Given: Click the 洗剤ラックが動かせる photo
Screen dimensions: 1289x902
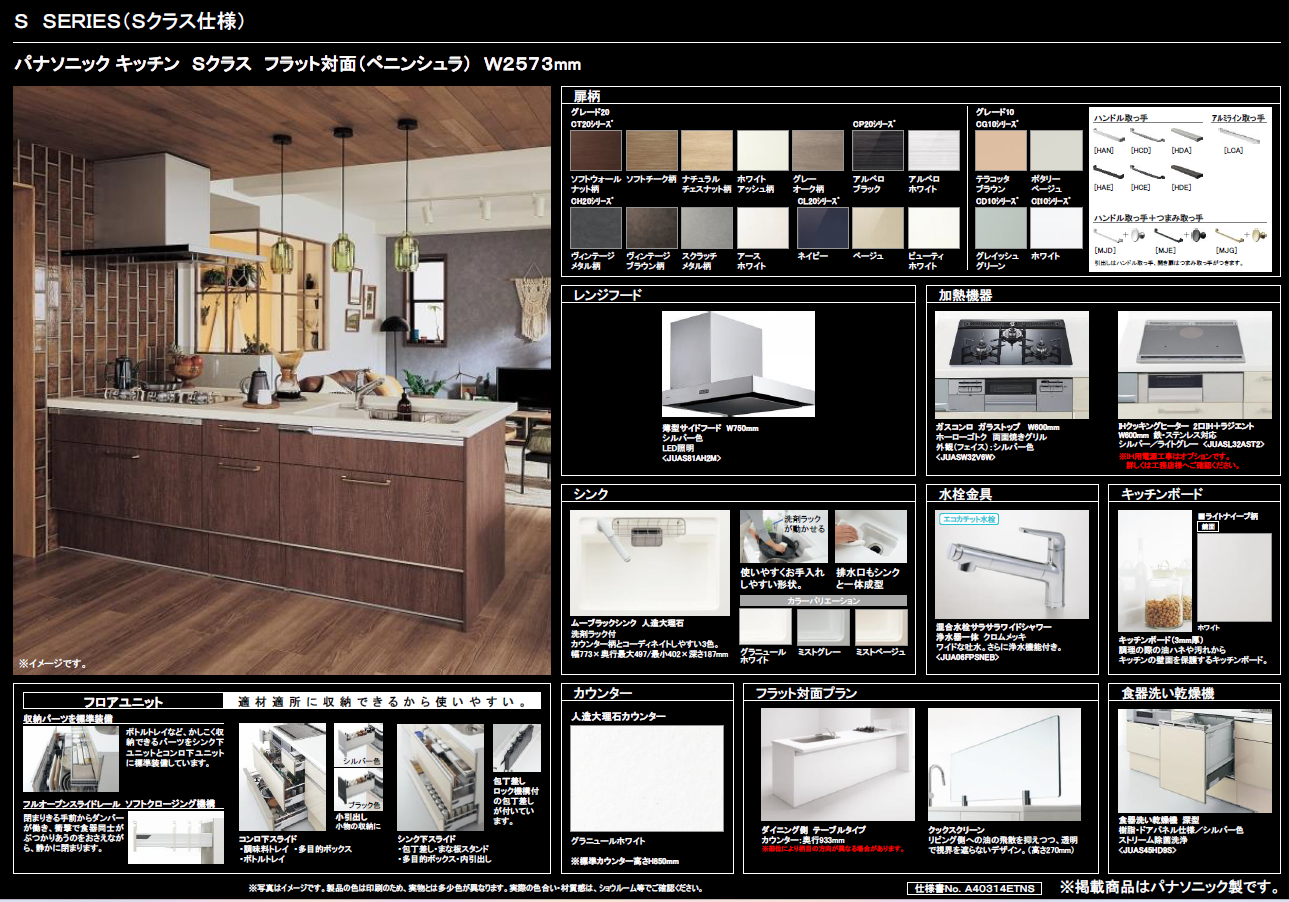Looking at the screenshot, I should (x=783, y=537).
